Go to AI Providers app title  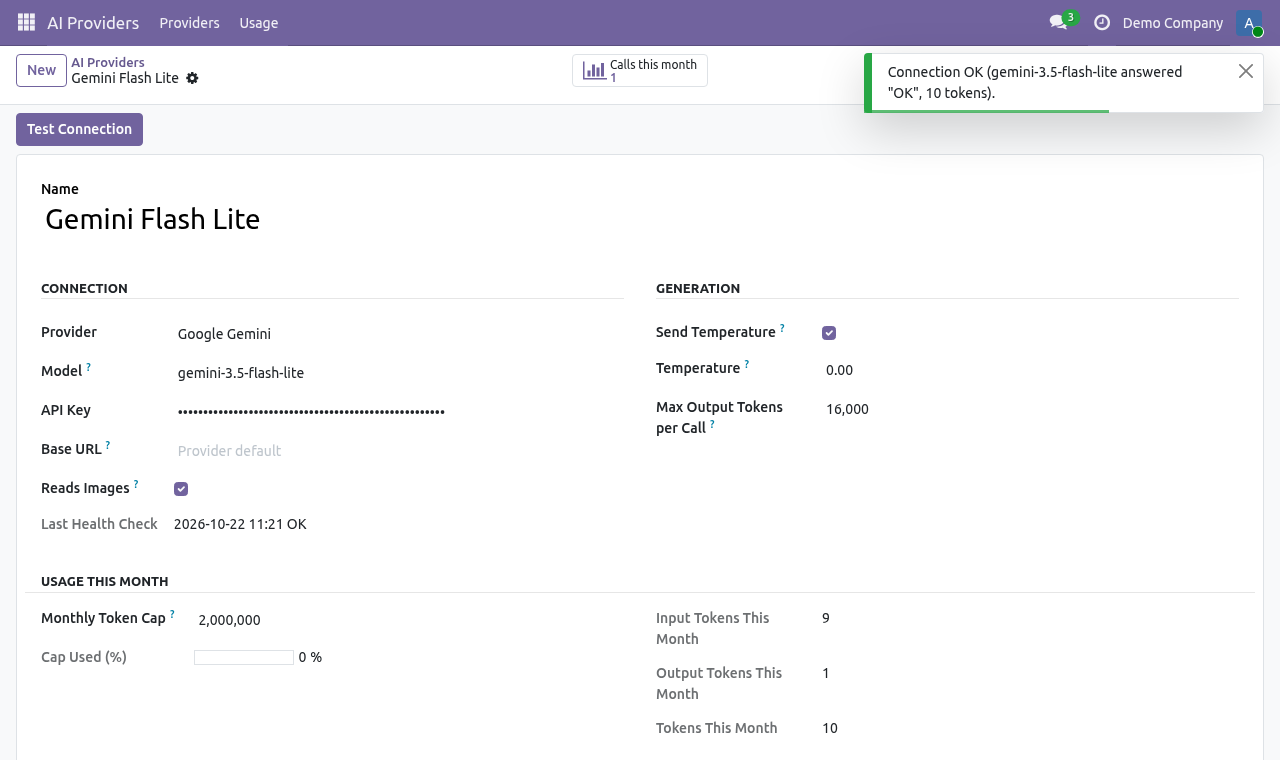tap(93, 23)
